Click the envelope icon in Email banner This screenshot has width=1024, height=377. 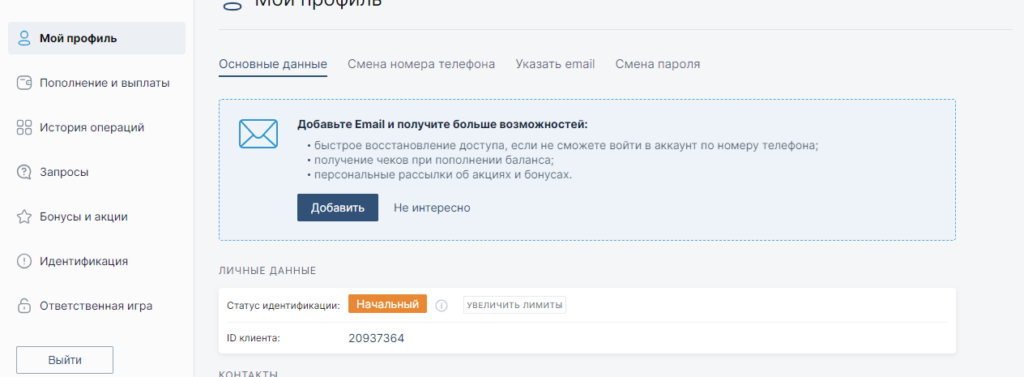tap(258, 133)
